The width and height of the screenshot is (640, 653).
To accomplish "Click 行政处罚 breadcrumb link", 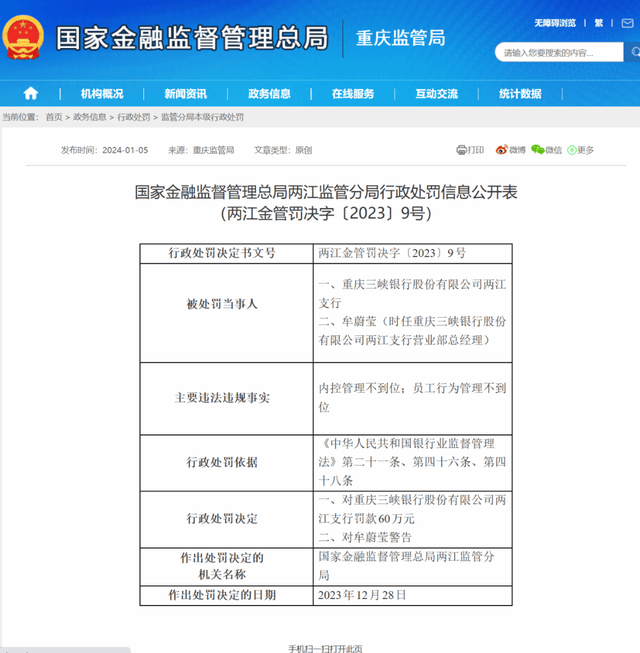I will (x=133, y=117).
